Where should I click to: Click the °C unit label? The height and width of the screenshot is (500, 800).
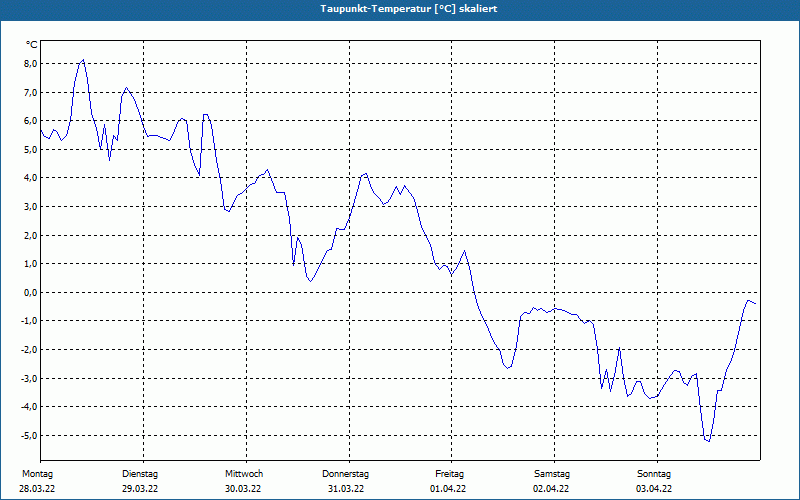coord(32,45)
